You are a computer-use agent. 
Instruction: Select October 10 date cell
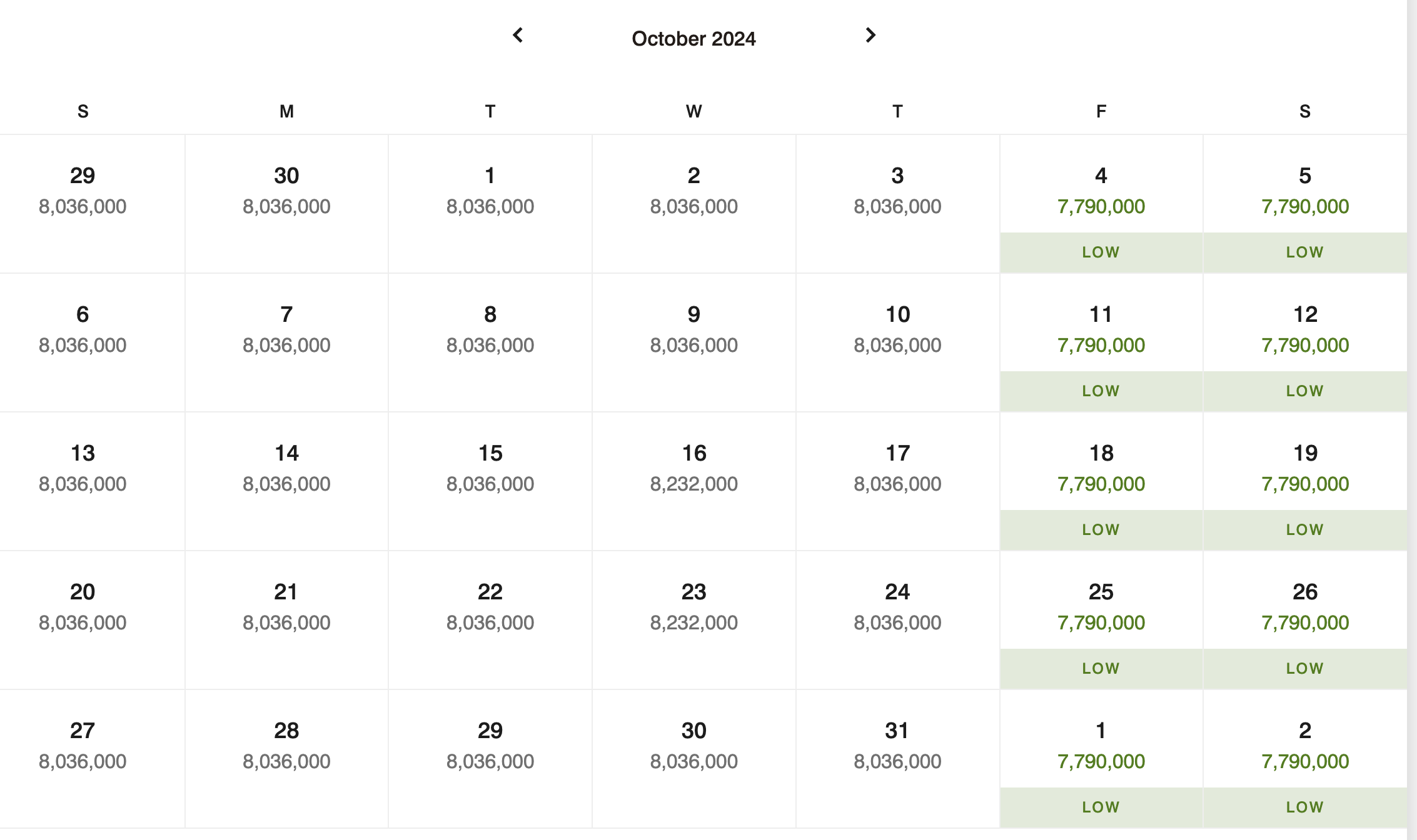[x=897, y=342]
